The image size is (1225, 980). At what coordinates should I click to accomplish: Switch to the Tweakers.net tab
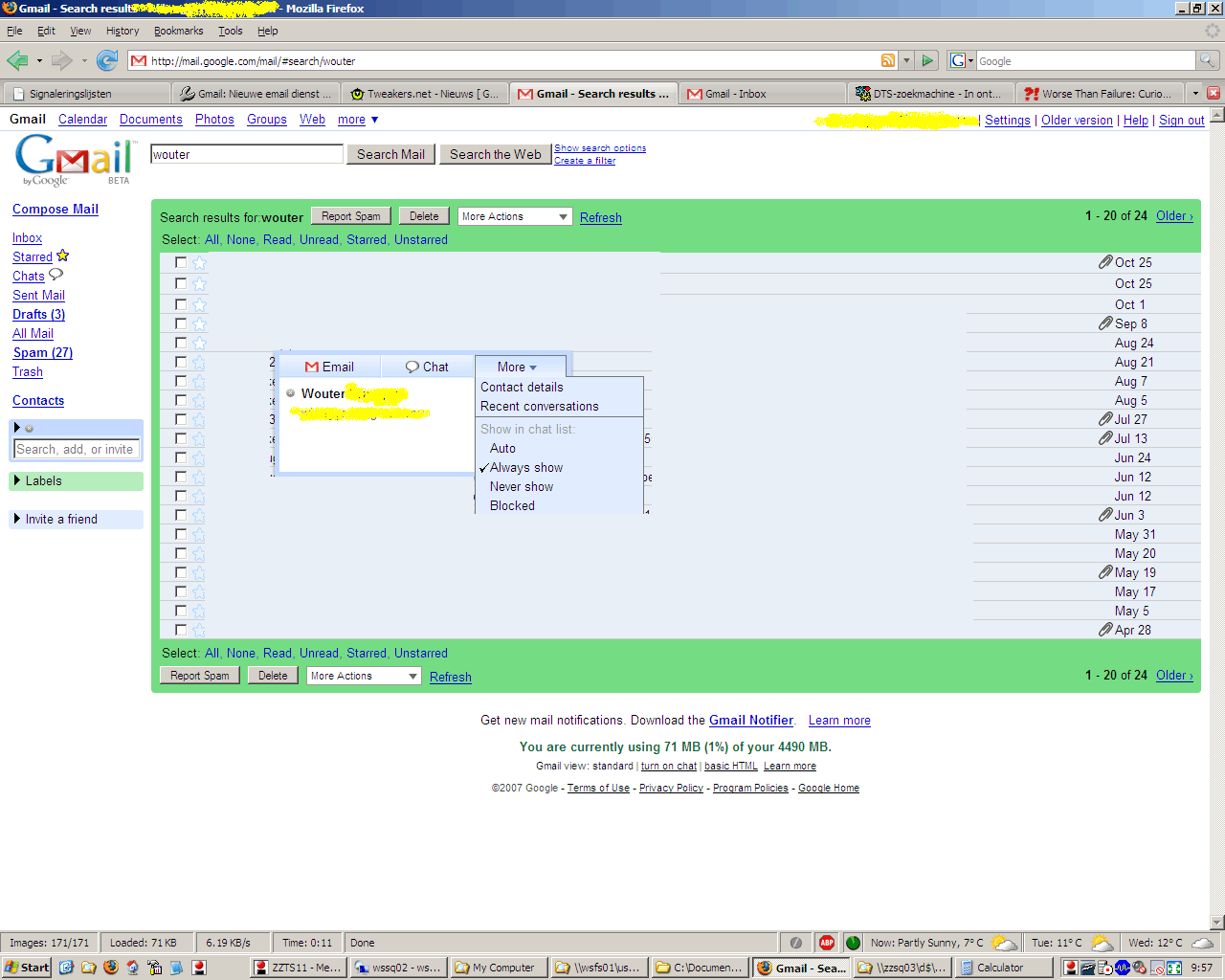[424, 94]
